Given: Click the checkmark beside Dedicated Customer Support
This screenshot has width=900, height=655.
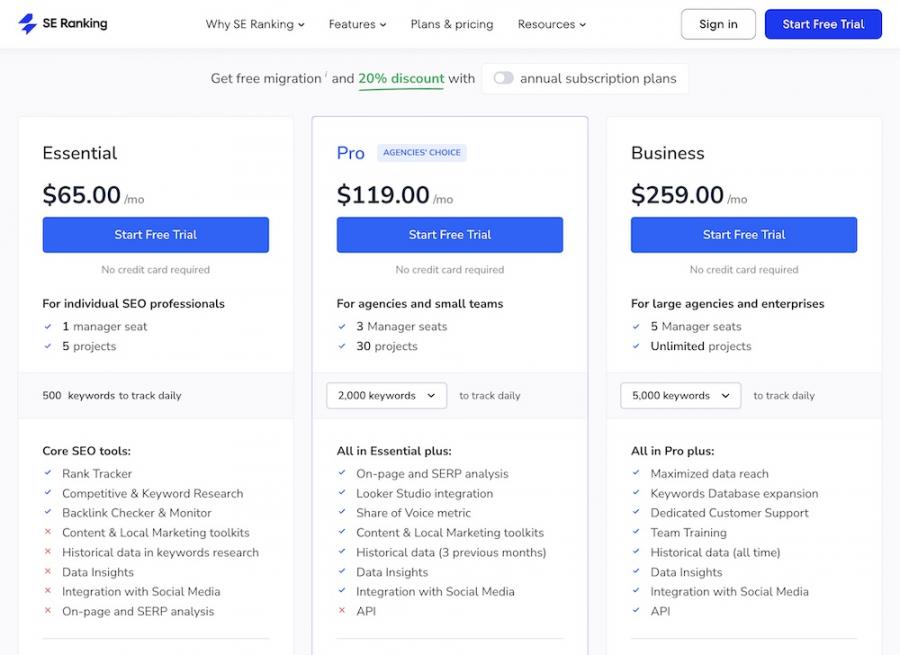Looking at the screenshot, I should coord(635,513).
